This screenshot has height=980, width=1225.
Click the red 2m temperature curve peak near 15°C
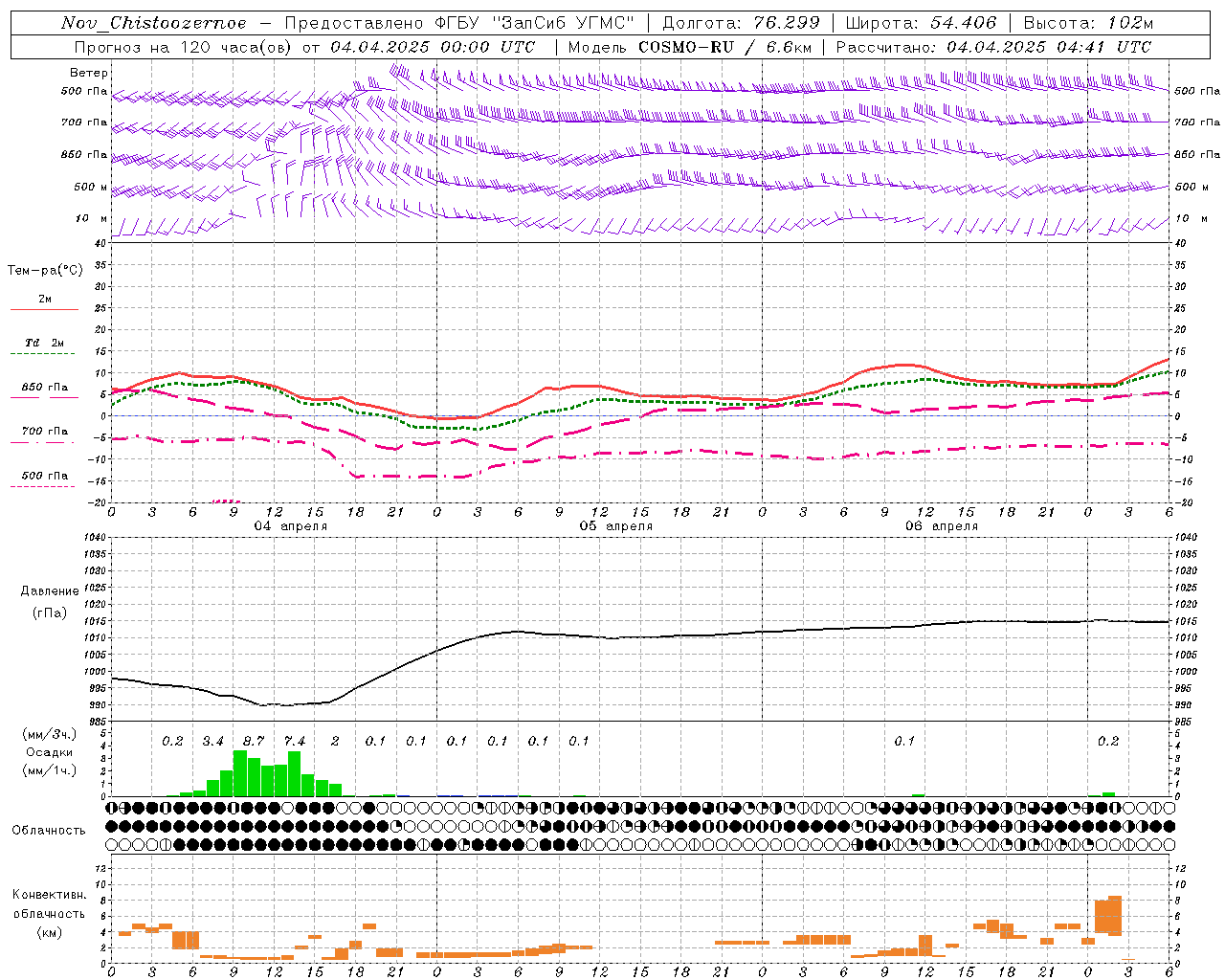click(1168, 360)
